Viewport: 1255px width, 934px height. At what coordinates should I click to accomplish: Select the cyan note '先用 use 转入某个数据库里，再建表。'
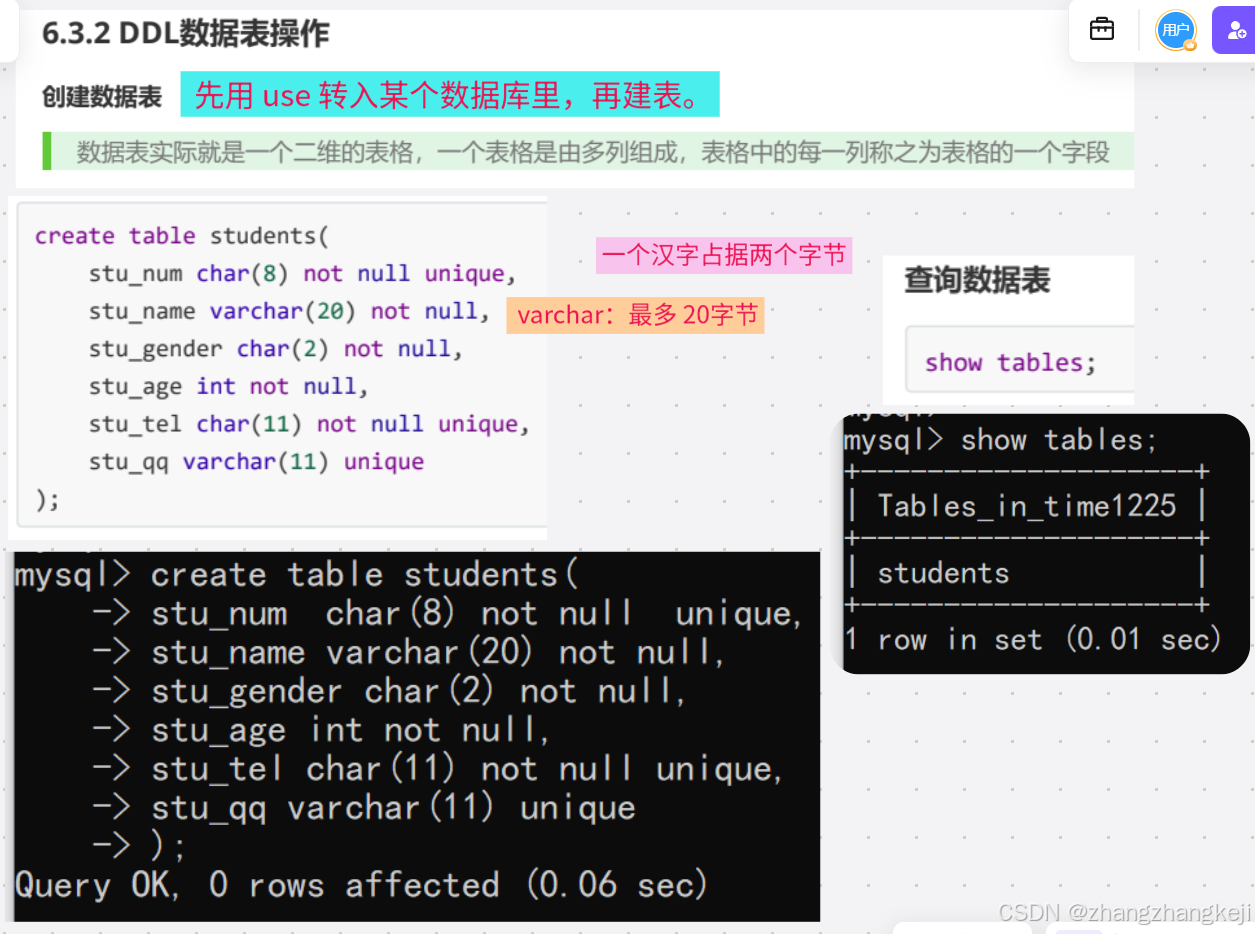coord(450,95)
